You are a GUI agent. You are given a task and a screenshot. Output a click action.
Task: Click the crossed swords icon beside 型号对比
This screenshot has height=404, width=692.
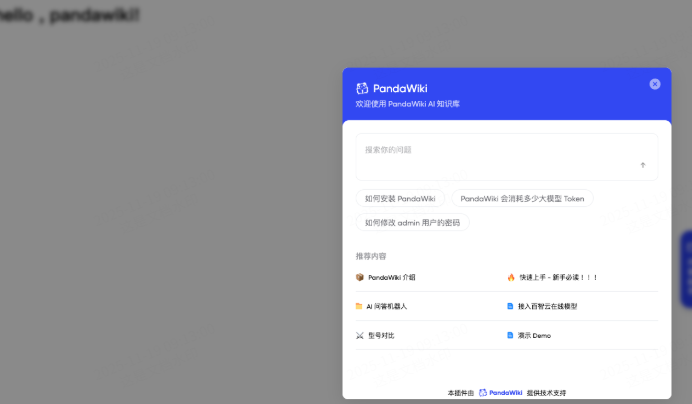point(360,336)
